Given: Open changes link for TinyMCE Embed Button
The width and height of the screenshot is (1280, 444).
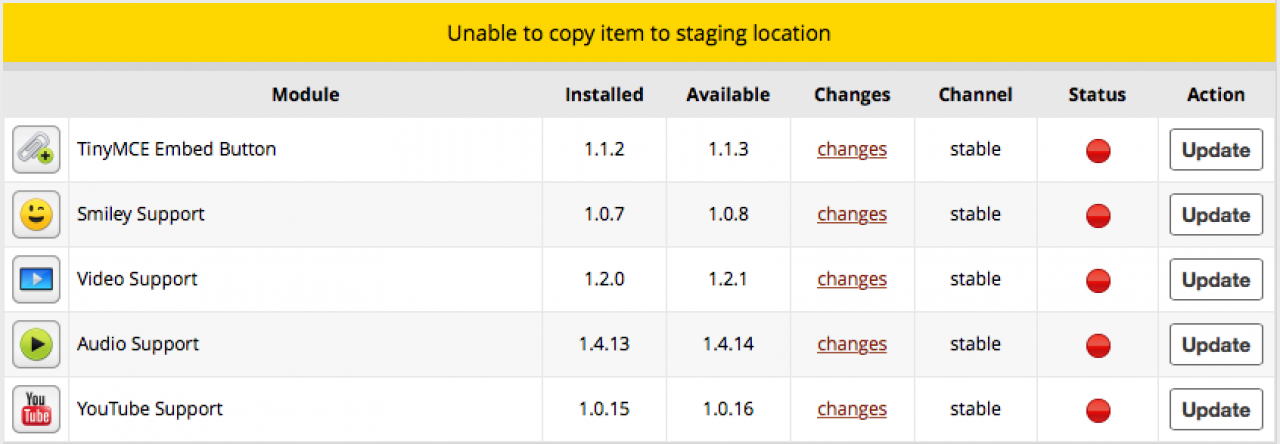Looking at the screenshot, I should pyautogui.click(x=852, y=150).
